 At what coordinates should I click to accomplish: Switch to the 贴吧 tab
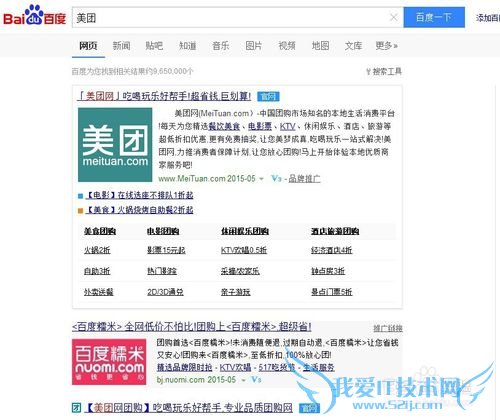pos(154,46)
